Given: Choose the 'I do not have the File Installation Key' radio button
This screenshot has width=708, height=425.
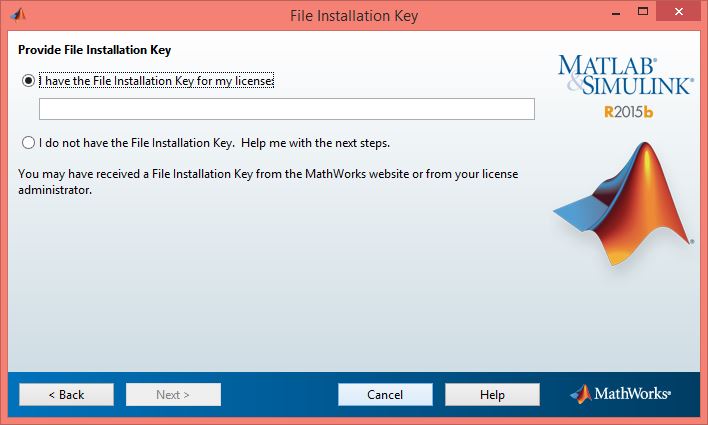Looking at the screenshot, I should [28, 142].
